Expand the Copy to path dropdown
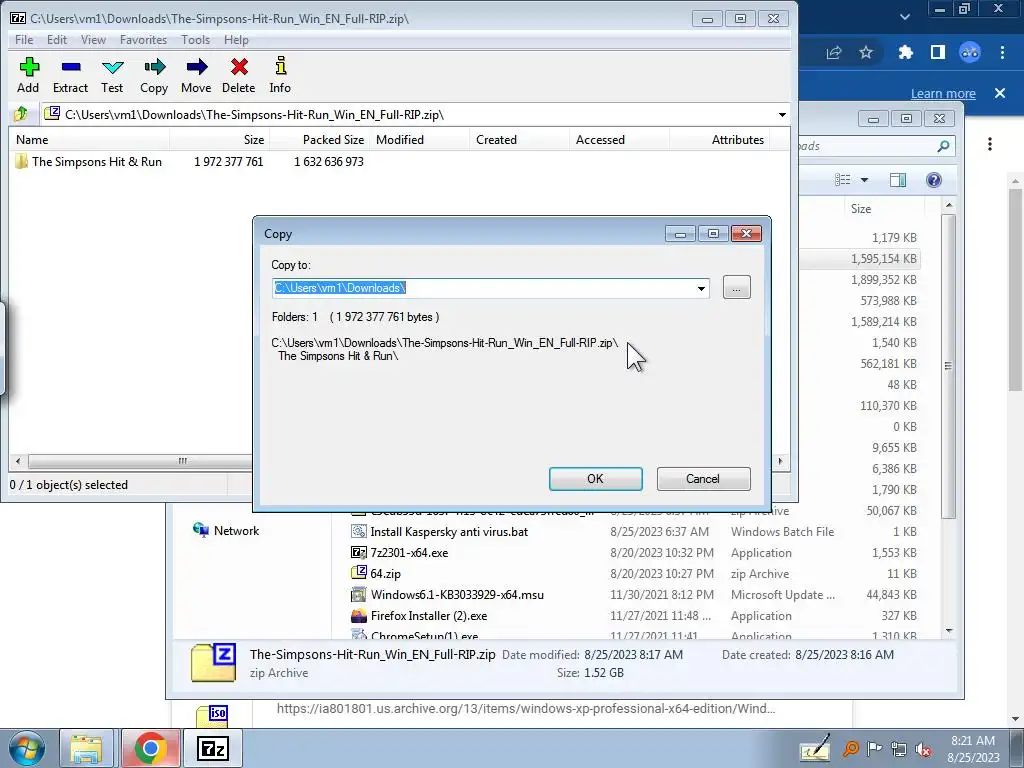 click(701, 288)
